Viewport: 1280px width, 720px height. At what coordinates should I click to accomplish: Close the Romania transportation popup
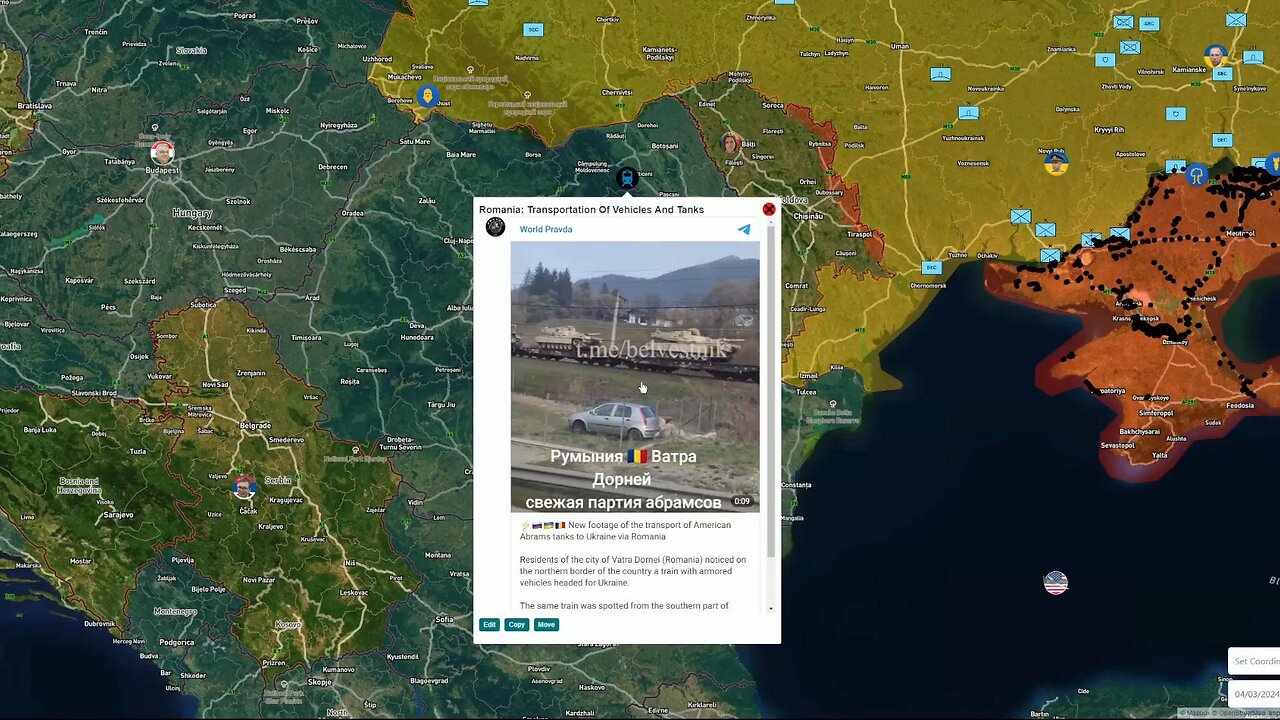coord(768,209)
